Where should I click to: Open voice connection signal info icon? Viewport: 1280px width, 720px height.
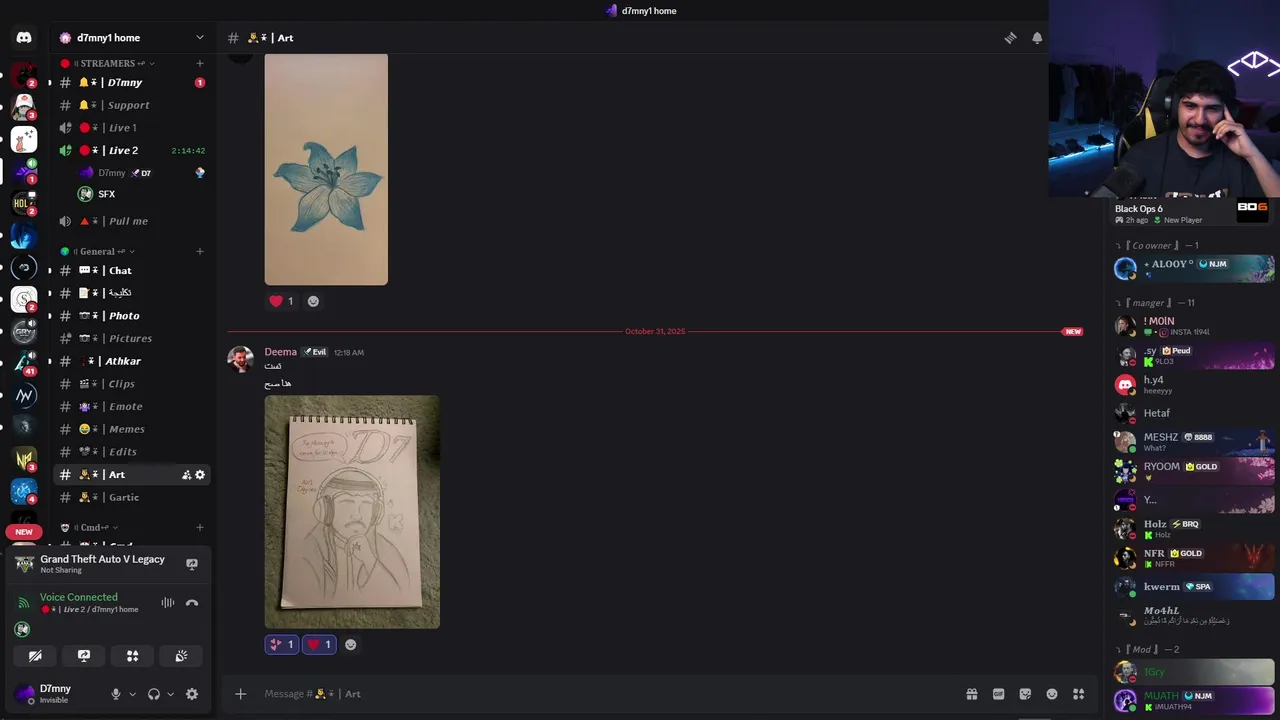click(x=24, y=603)
